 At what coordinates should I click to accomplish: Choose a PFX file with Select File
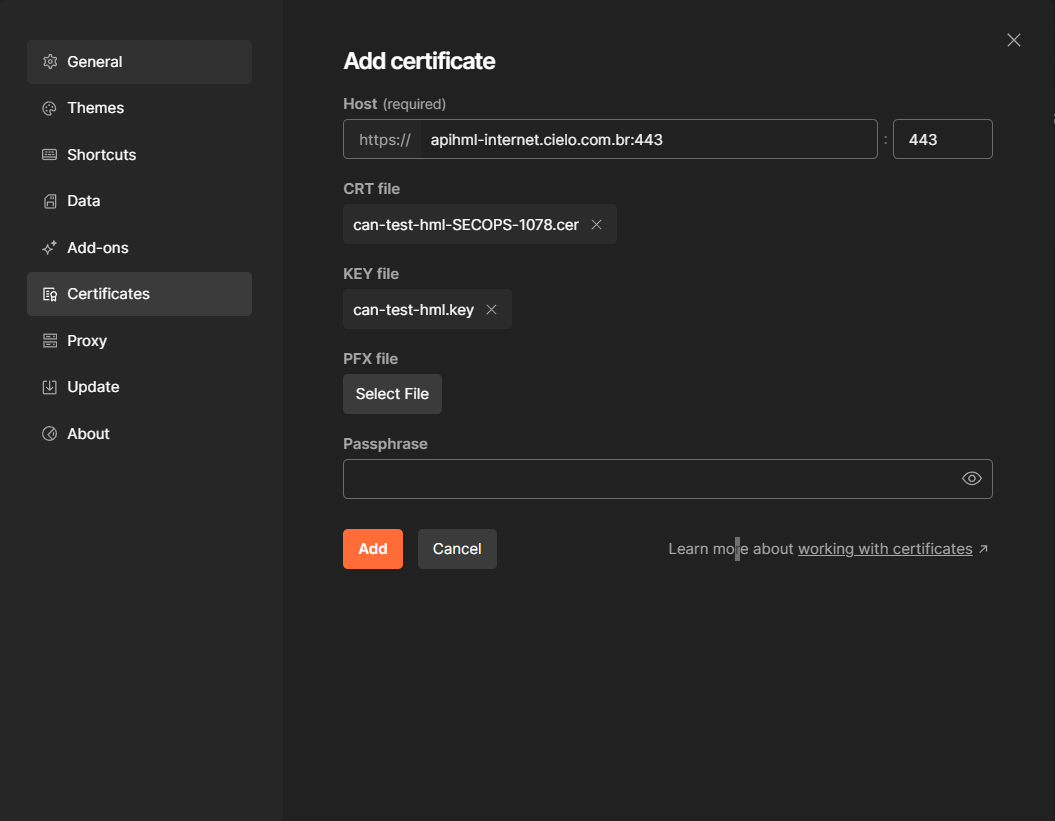[x=392, y=394]
